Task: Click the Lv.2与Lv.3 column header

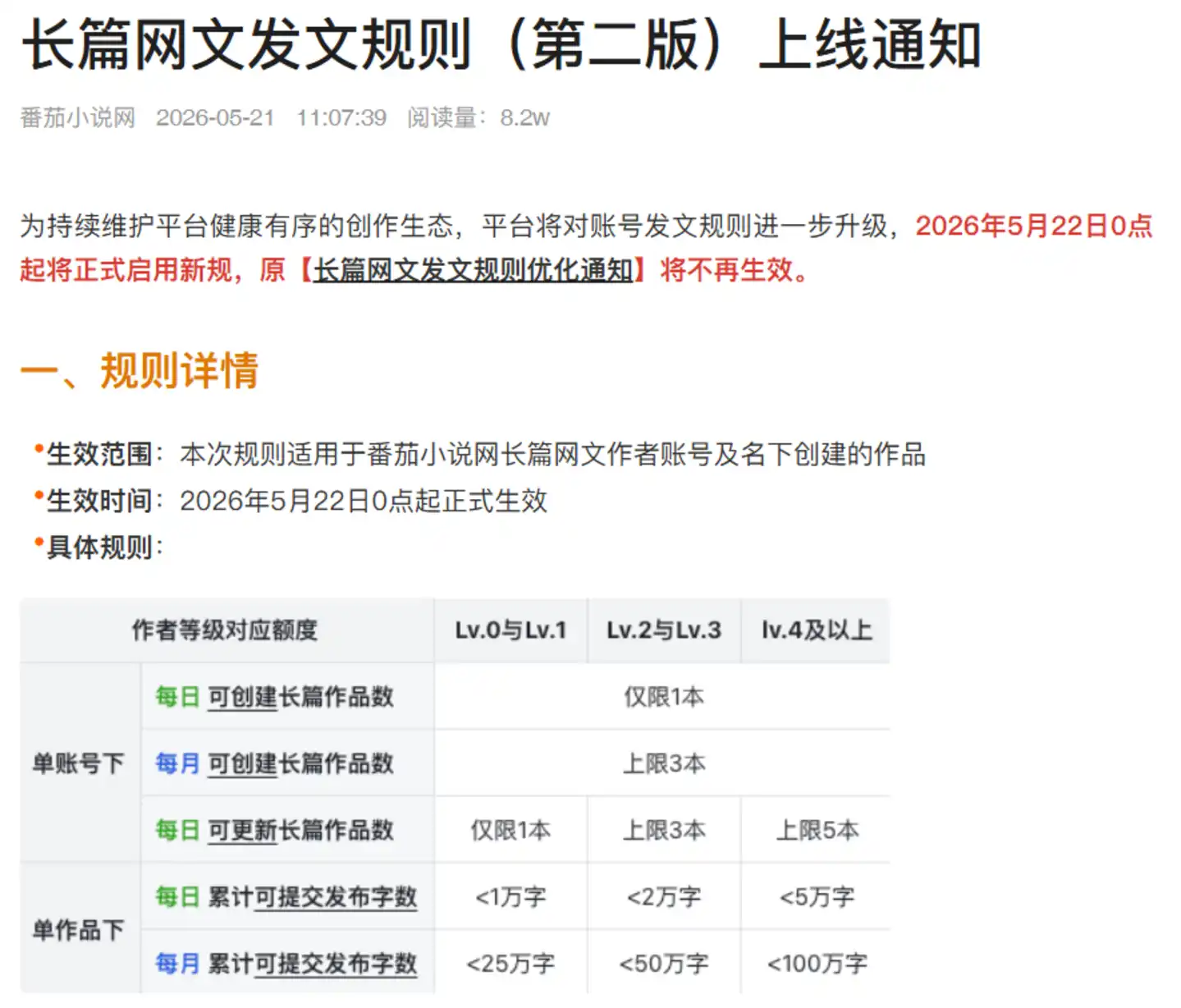Action: pos(664,630)
